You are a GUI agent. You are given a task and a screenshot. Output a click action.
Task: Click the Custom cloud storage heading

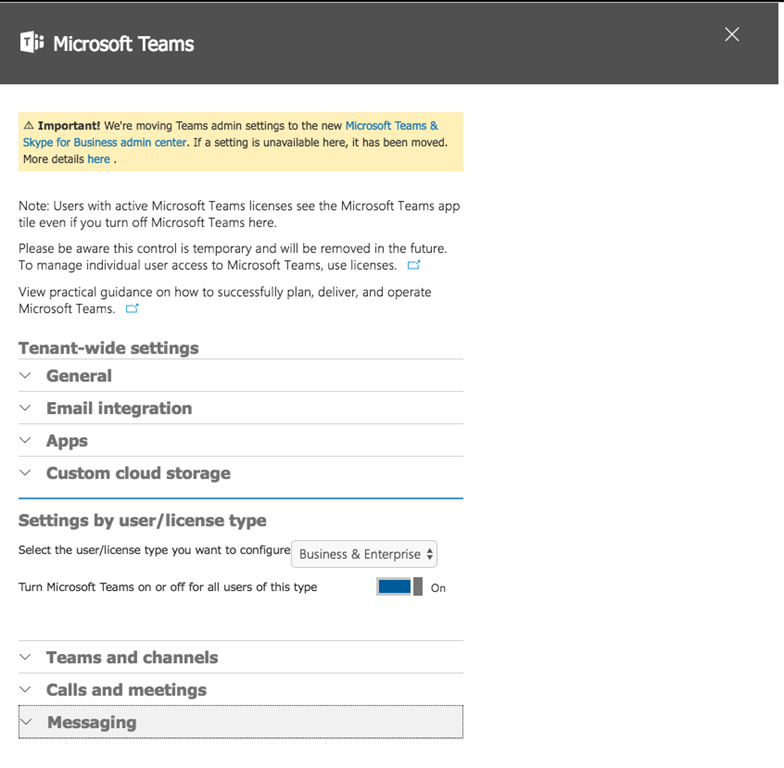click(138, 474)
